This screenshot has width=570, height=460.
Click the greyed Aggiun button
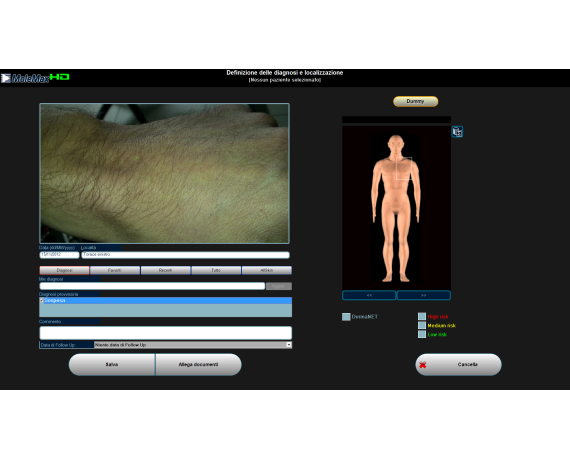[279, 286]
